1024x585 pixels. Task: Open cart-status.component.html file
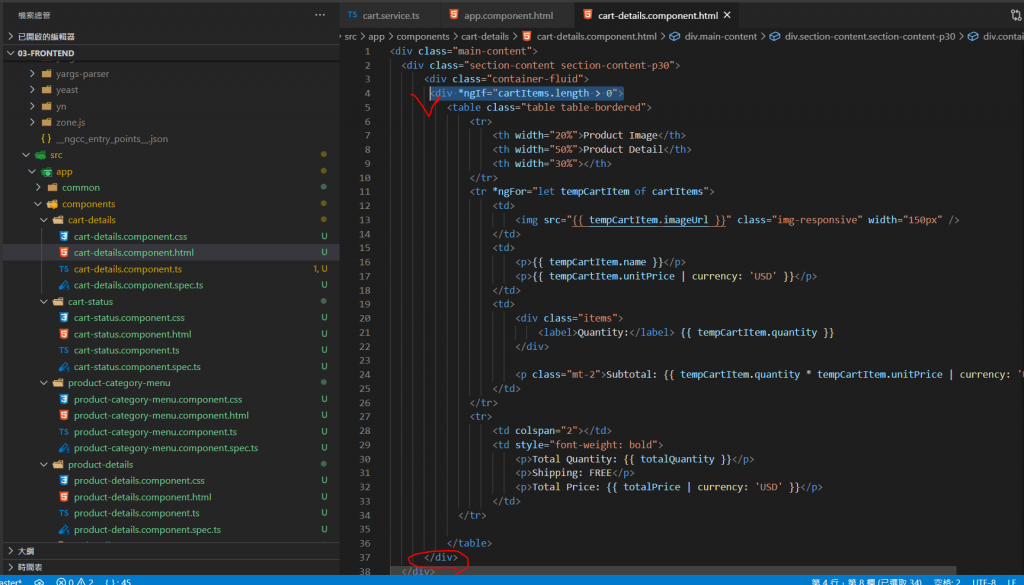pyautogui.click(x=133, y=334)
